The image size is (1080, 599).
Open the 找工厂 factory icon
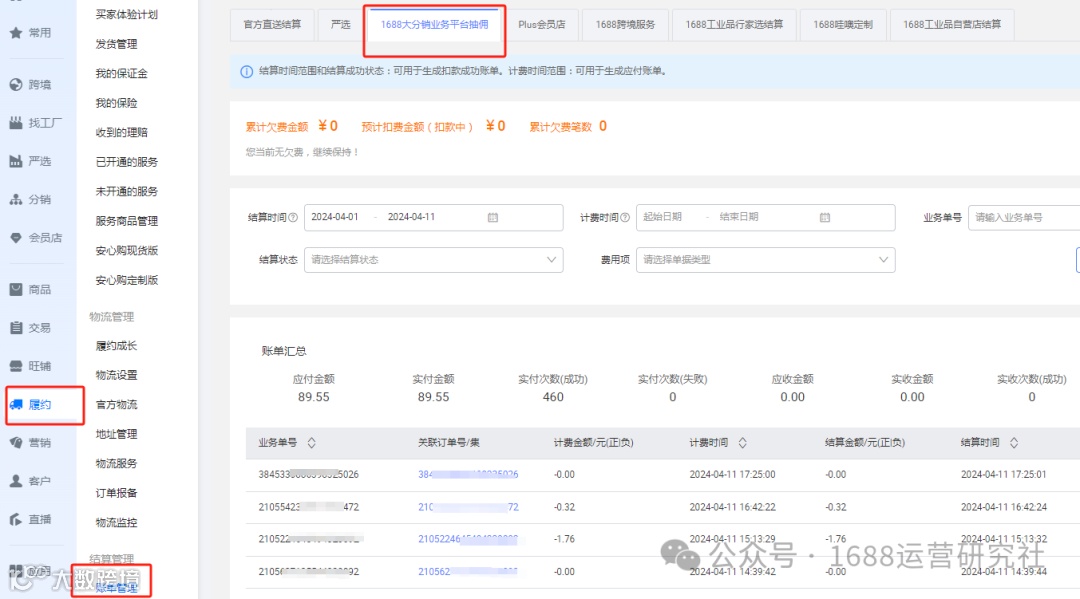click(x=16, y=123)
